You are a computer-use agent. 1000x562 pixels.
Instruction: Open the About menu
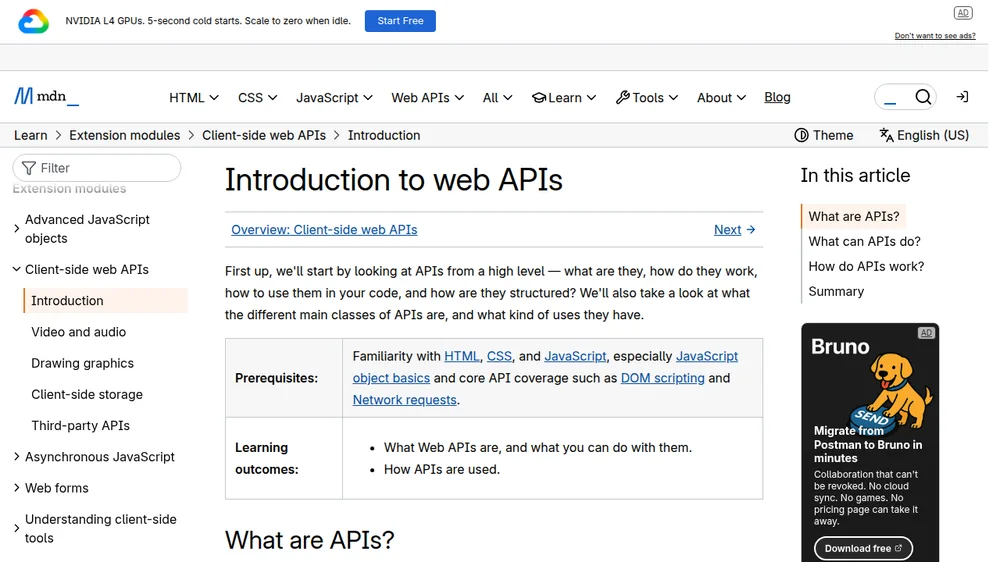pos(721,98)
